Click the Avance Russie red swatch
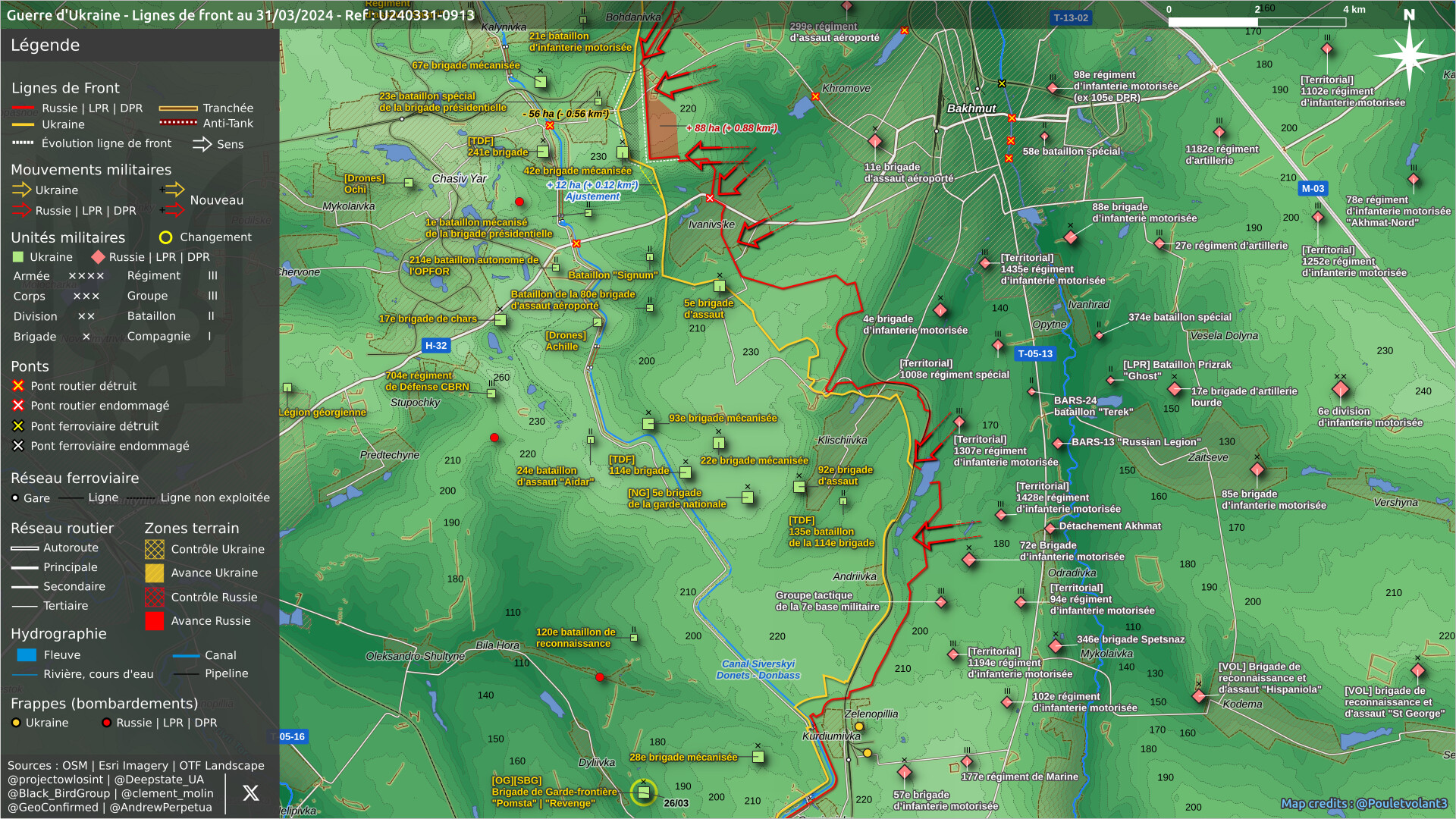 click(155, 621)
